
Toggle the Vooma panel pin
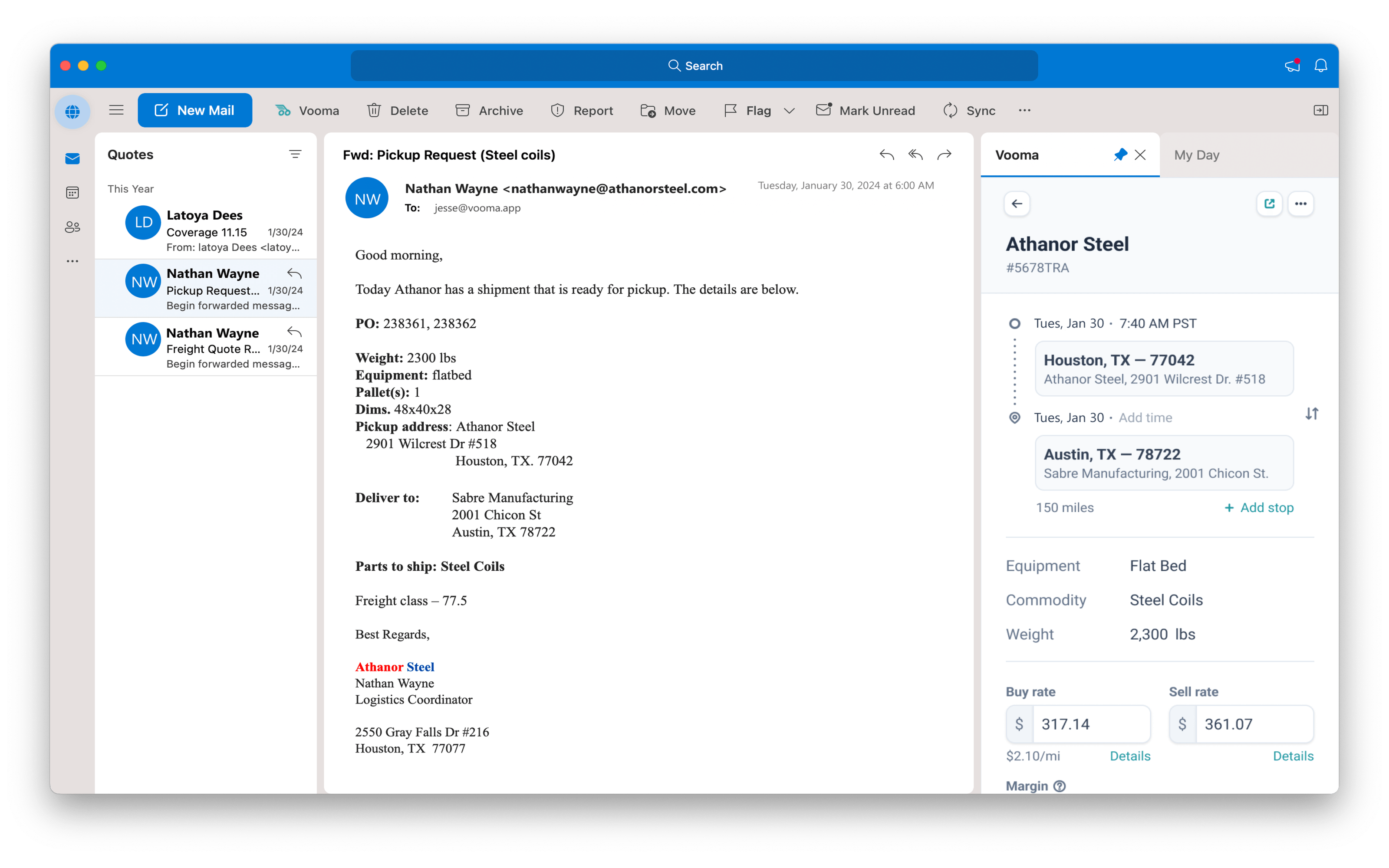tap(1120, 155)
